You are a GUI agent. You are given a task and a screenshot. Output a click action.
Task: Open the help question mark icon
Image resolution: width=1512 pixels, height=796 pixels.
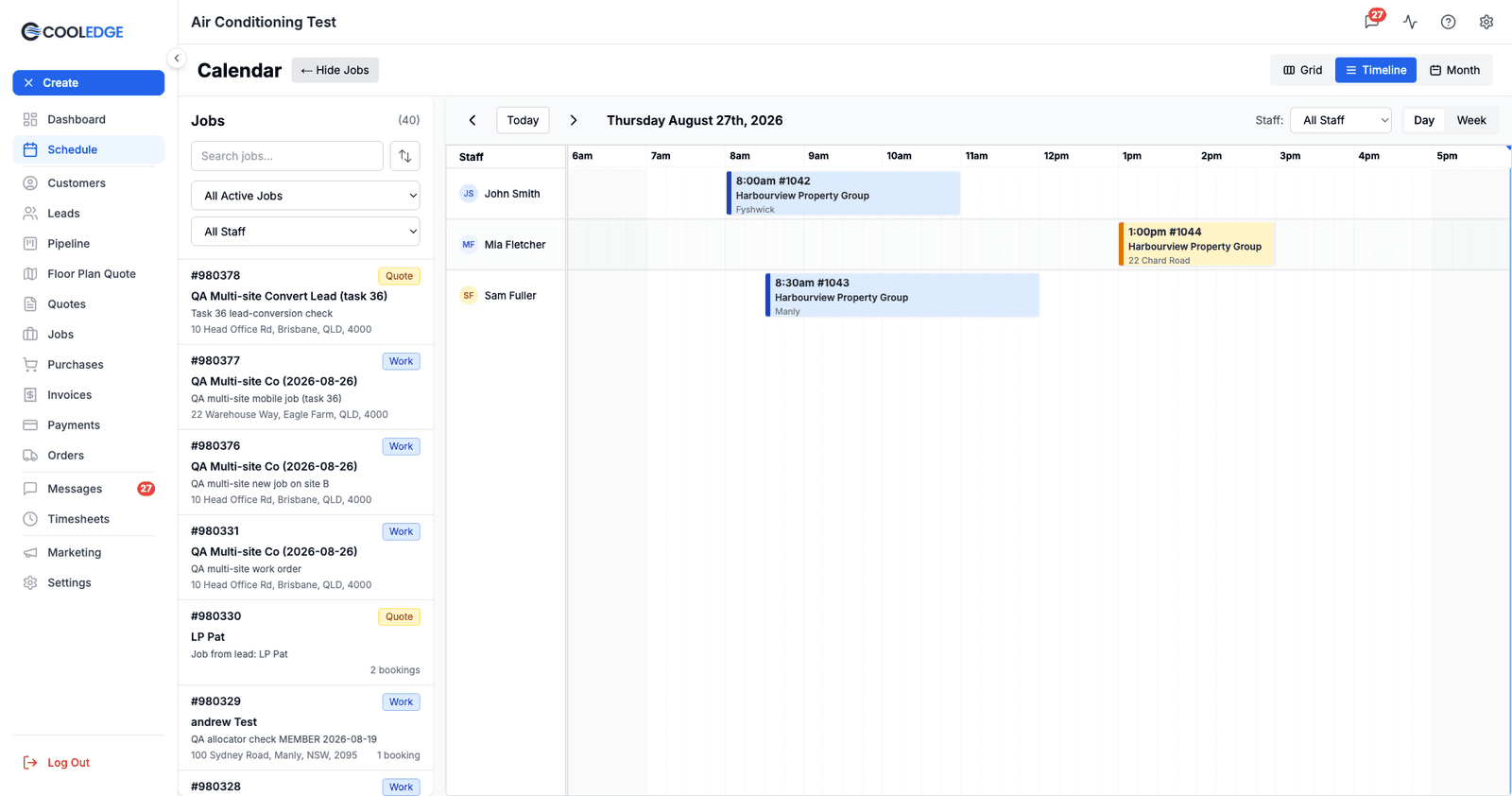(1448, 22)
